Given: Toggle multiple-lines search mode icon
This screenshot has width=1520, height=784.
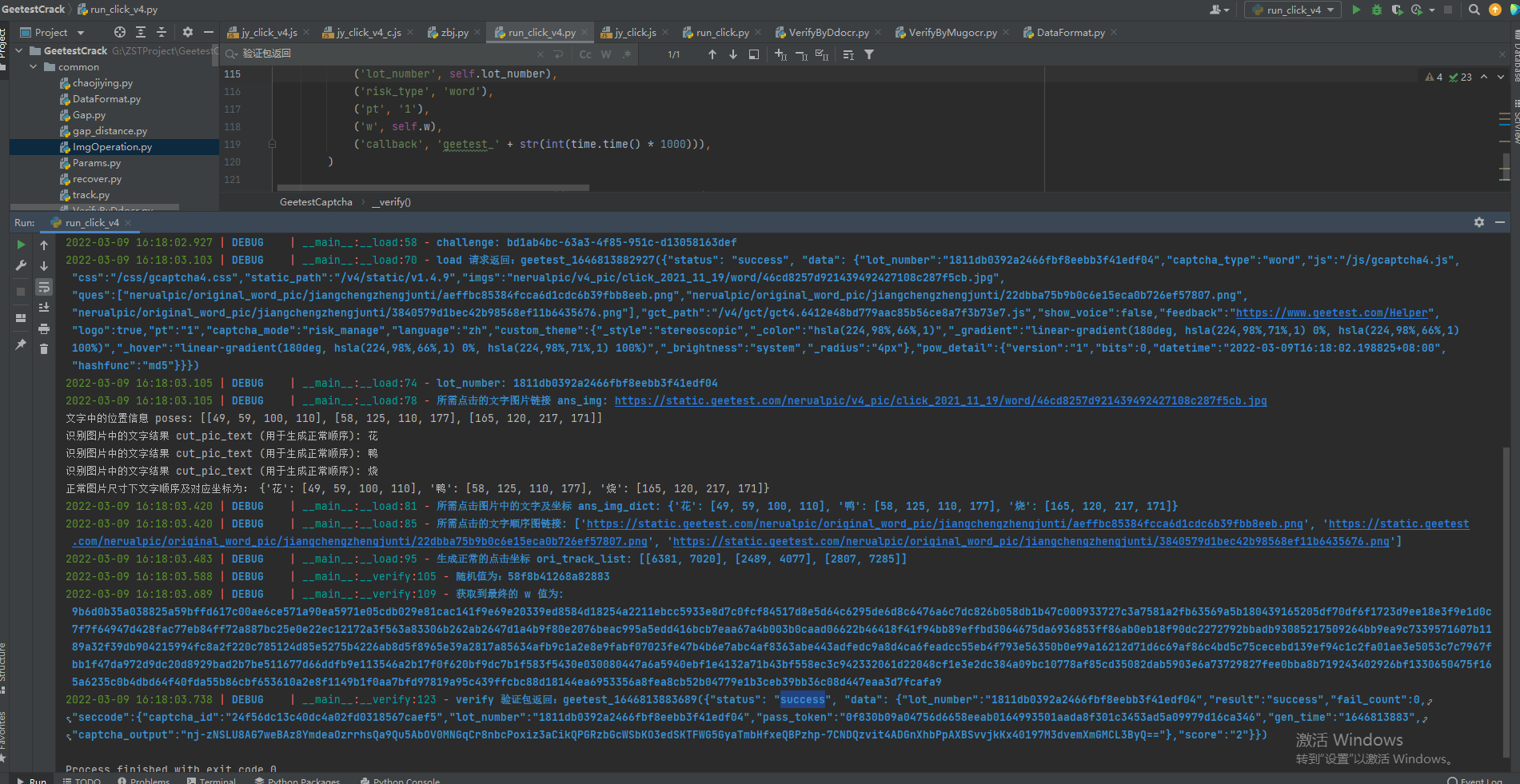Looking at the screenshot, I should [558, 54].
